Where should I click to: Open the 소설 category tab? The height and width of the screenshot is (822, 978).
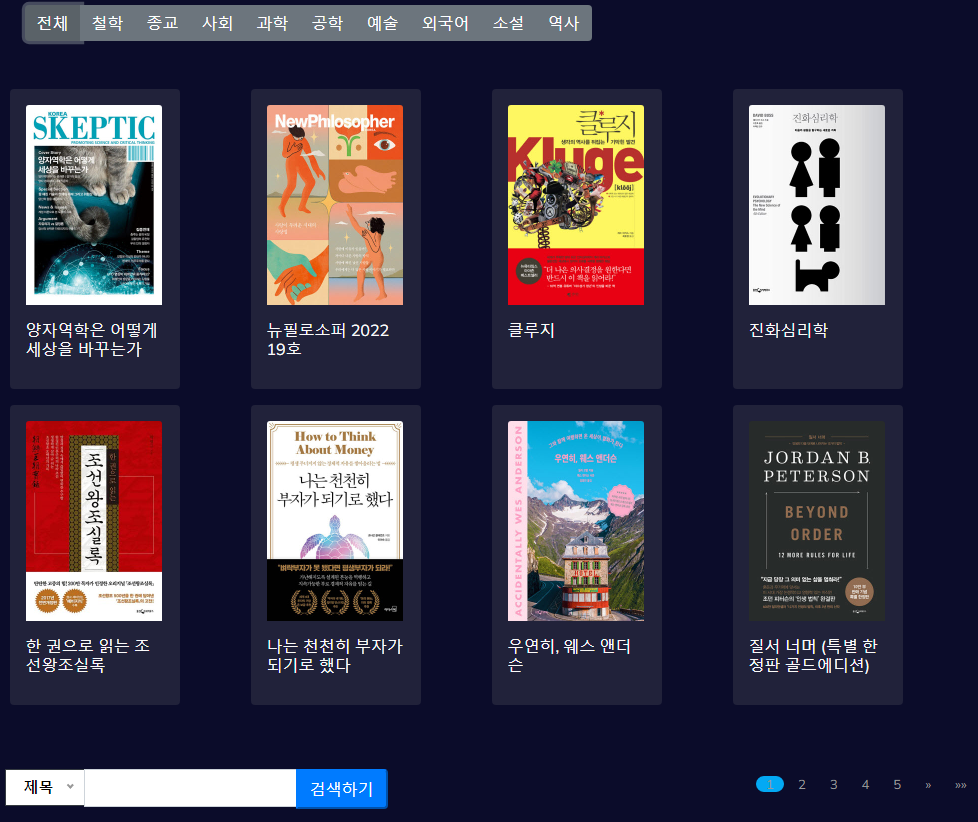point(508,23)
